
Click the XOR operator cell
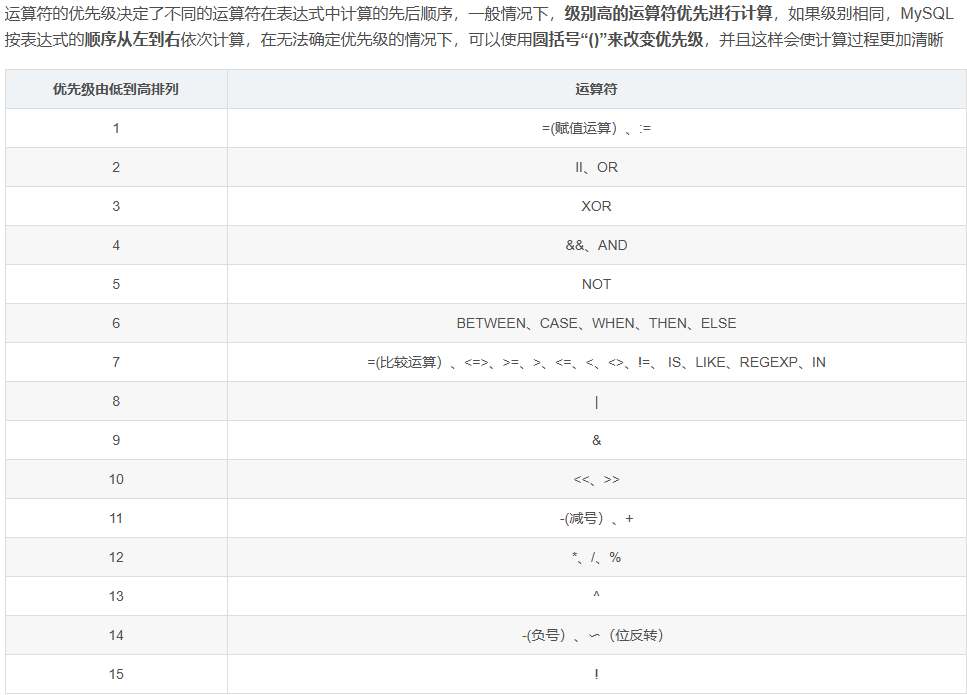point(596,206)
